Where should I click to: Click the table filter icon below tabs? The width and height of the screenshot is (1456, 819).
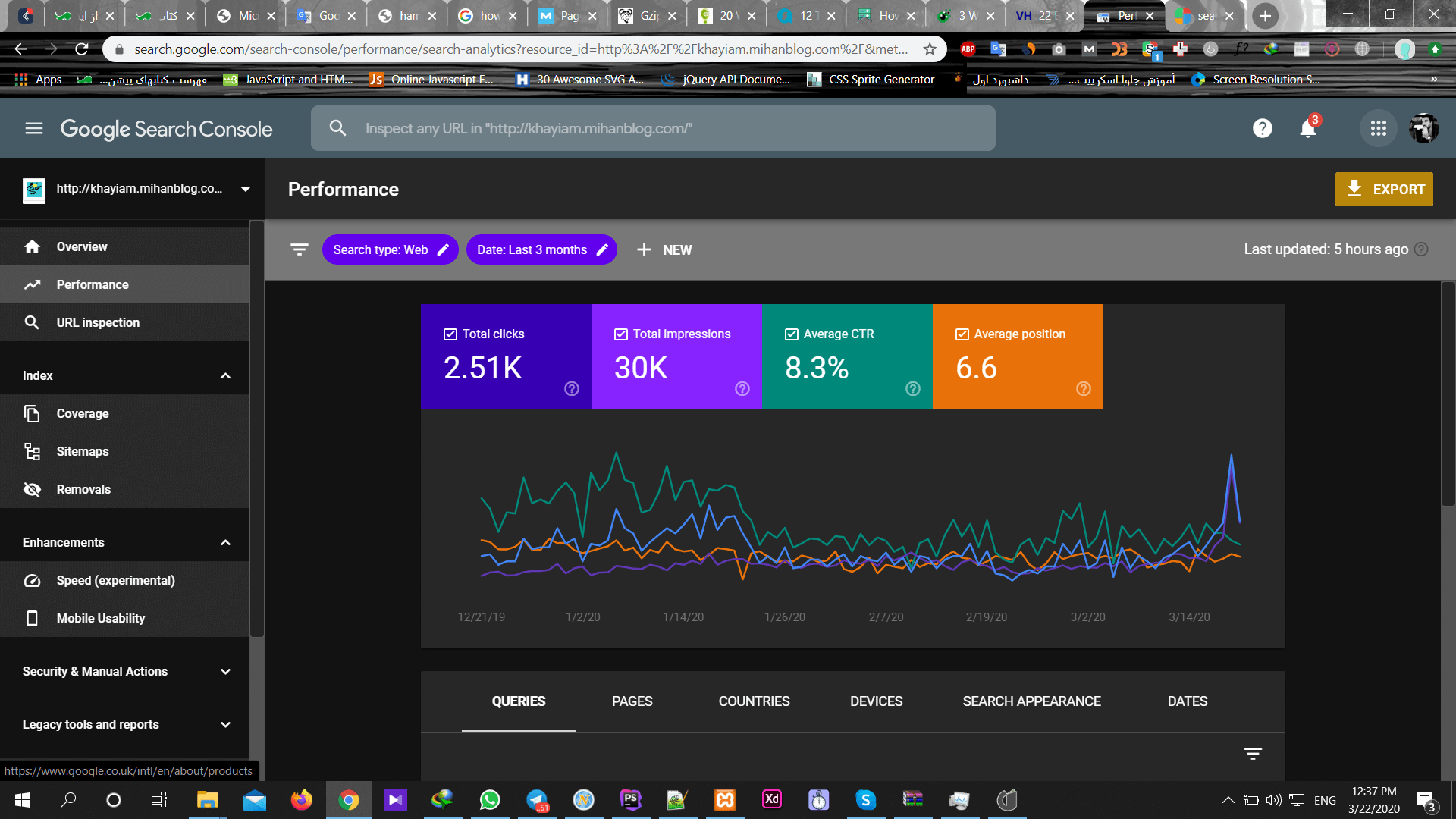click(1253, 753)
